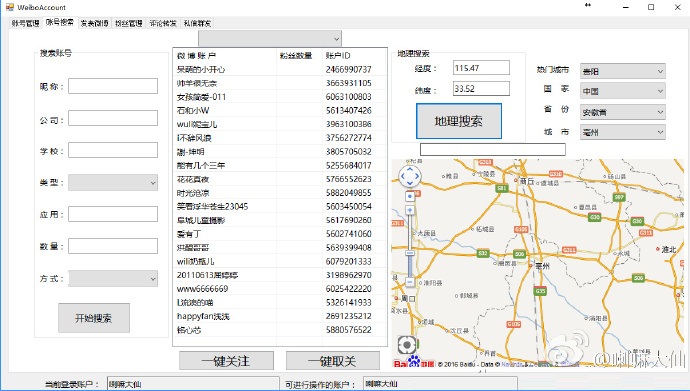Select the happyfan account row
Viewport: 690px width, 391px height.
click(280, 316)
